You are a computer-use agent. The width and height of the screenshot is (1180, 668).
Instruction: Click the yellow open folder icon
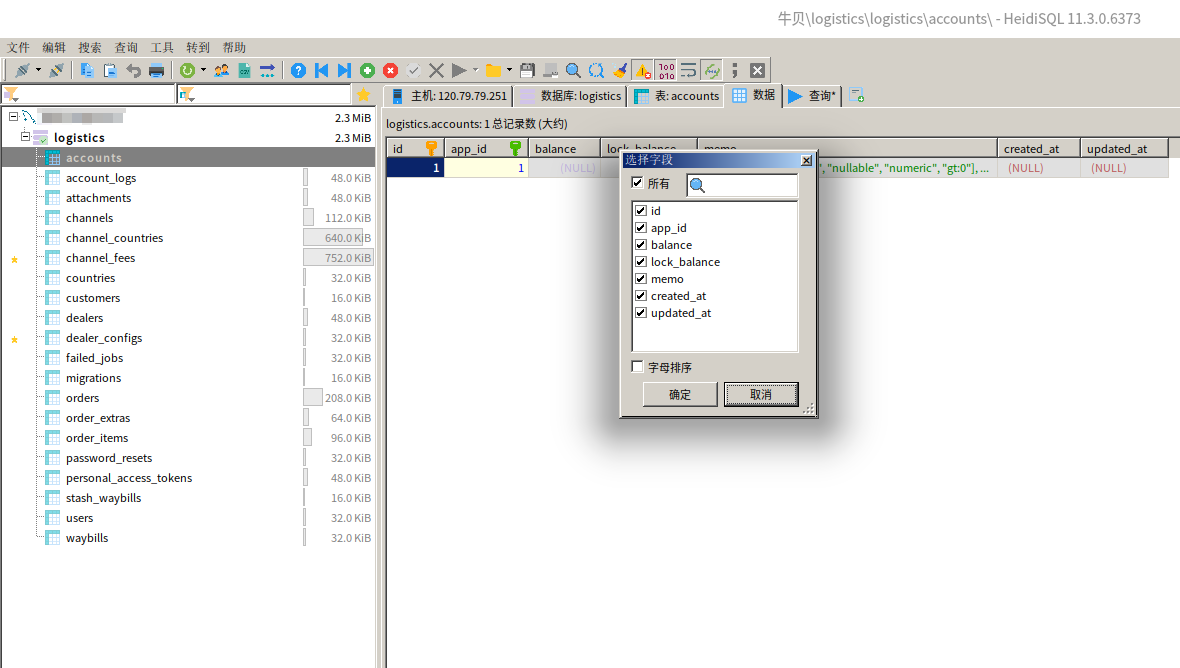[493, 71]
